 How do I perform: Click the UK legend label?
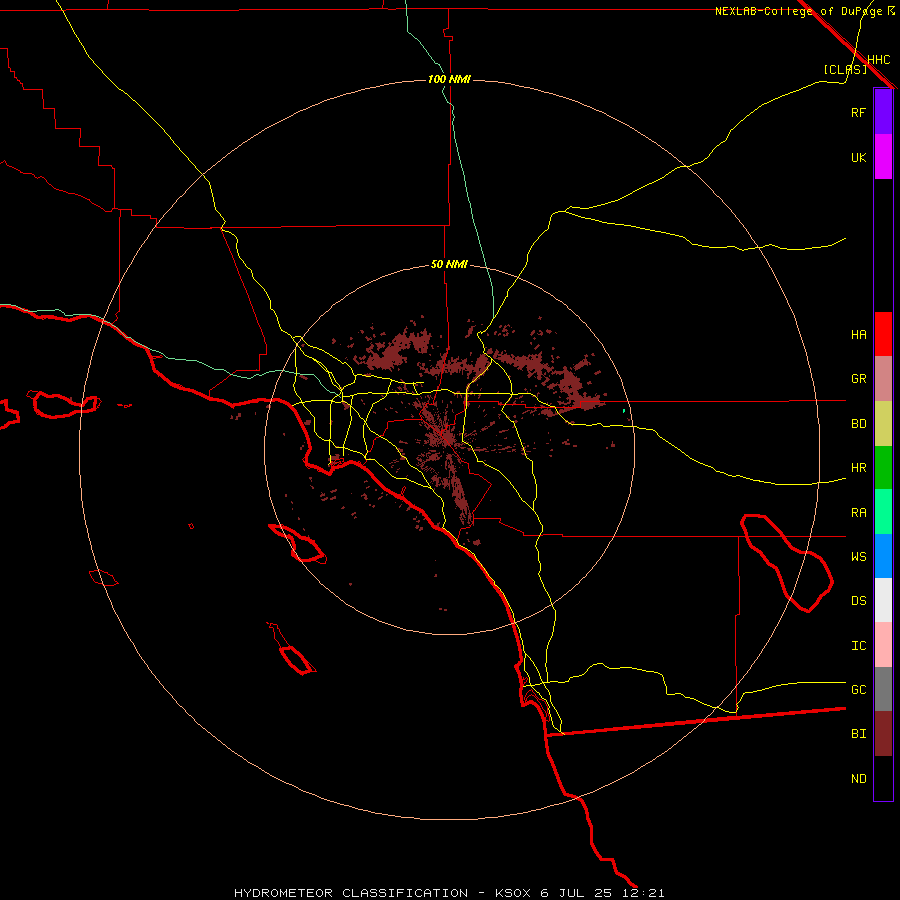click(x=858, y=157)
